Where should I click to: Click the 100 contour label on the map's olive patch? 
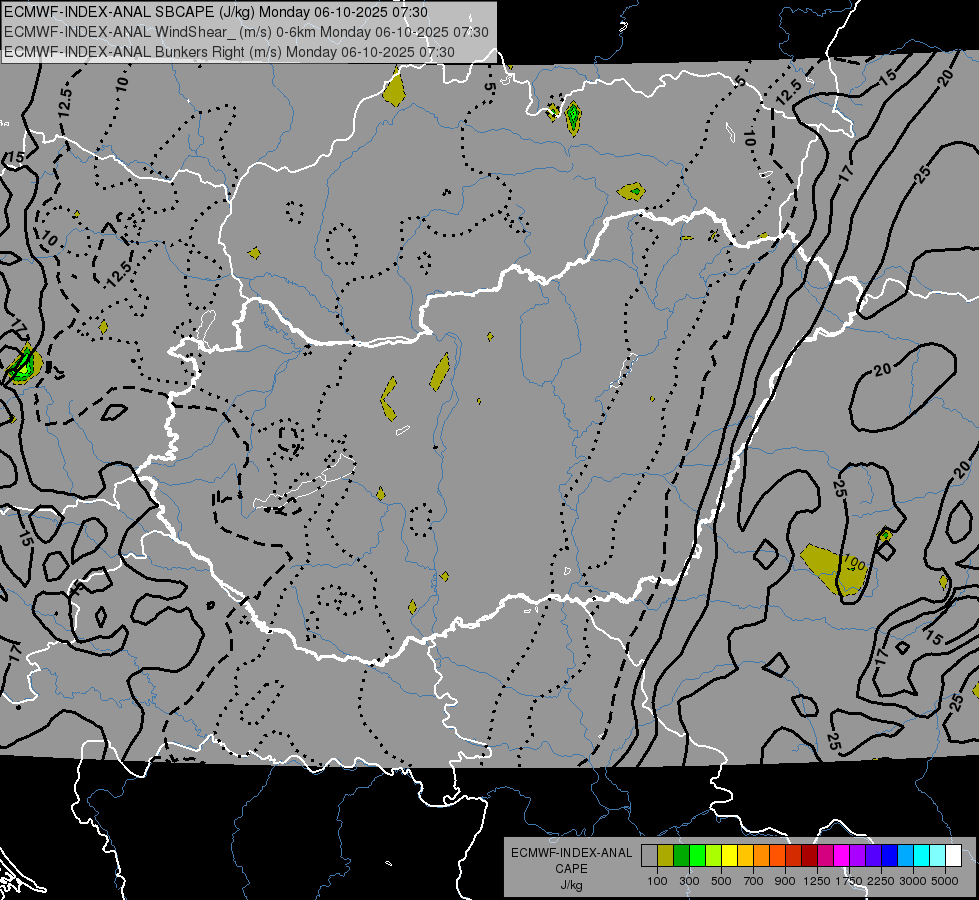pos(854,563)
